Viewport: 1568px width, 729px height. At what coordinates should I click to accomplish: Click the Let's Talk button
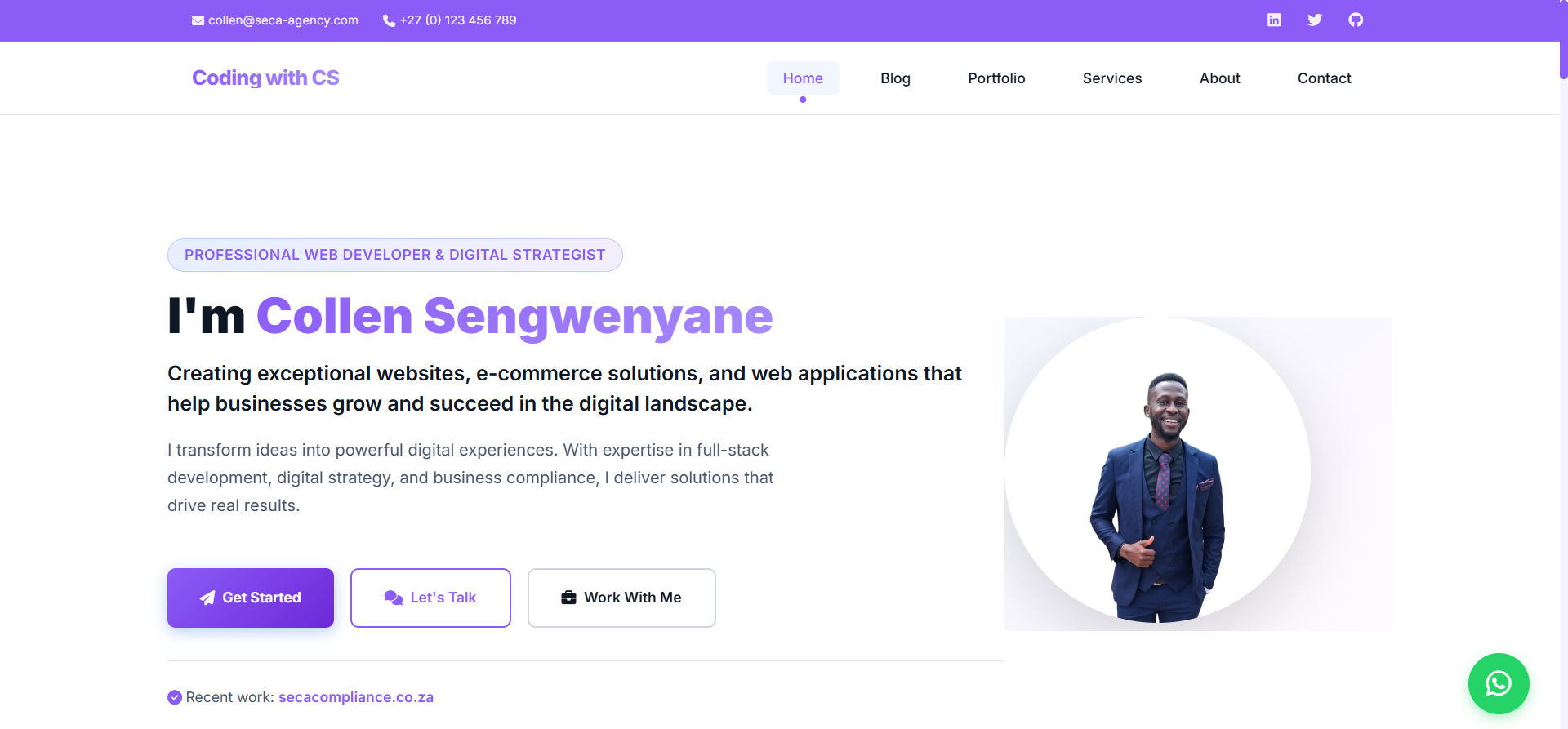pyautogui.click(x=430, y=598)
